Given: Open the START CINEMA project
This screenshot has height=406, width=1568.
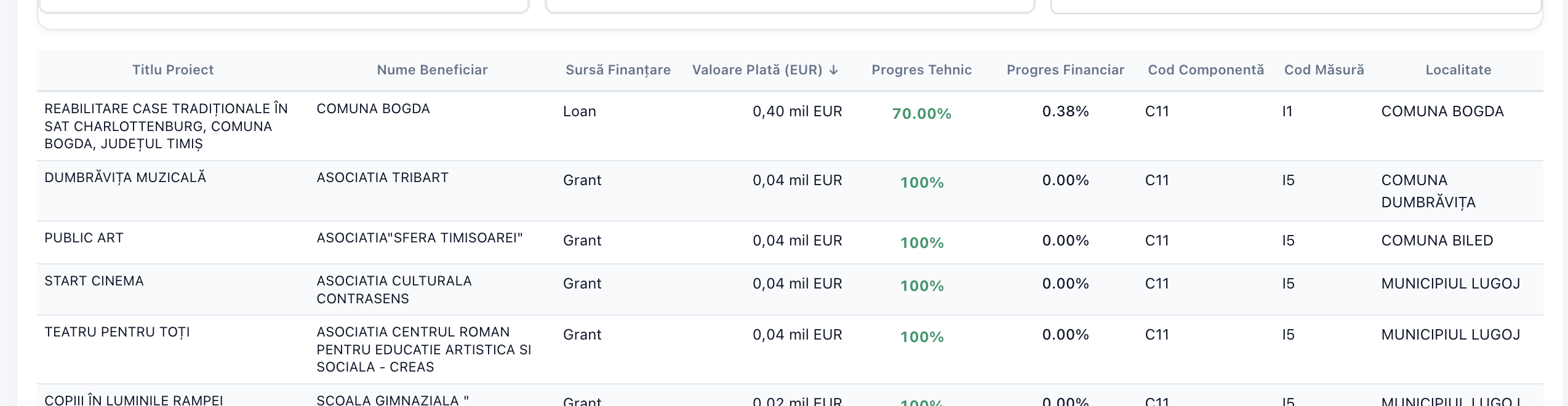Looking at the screenshot, I should (94, 281).
